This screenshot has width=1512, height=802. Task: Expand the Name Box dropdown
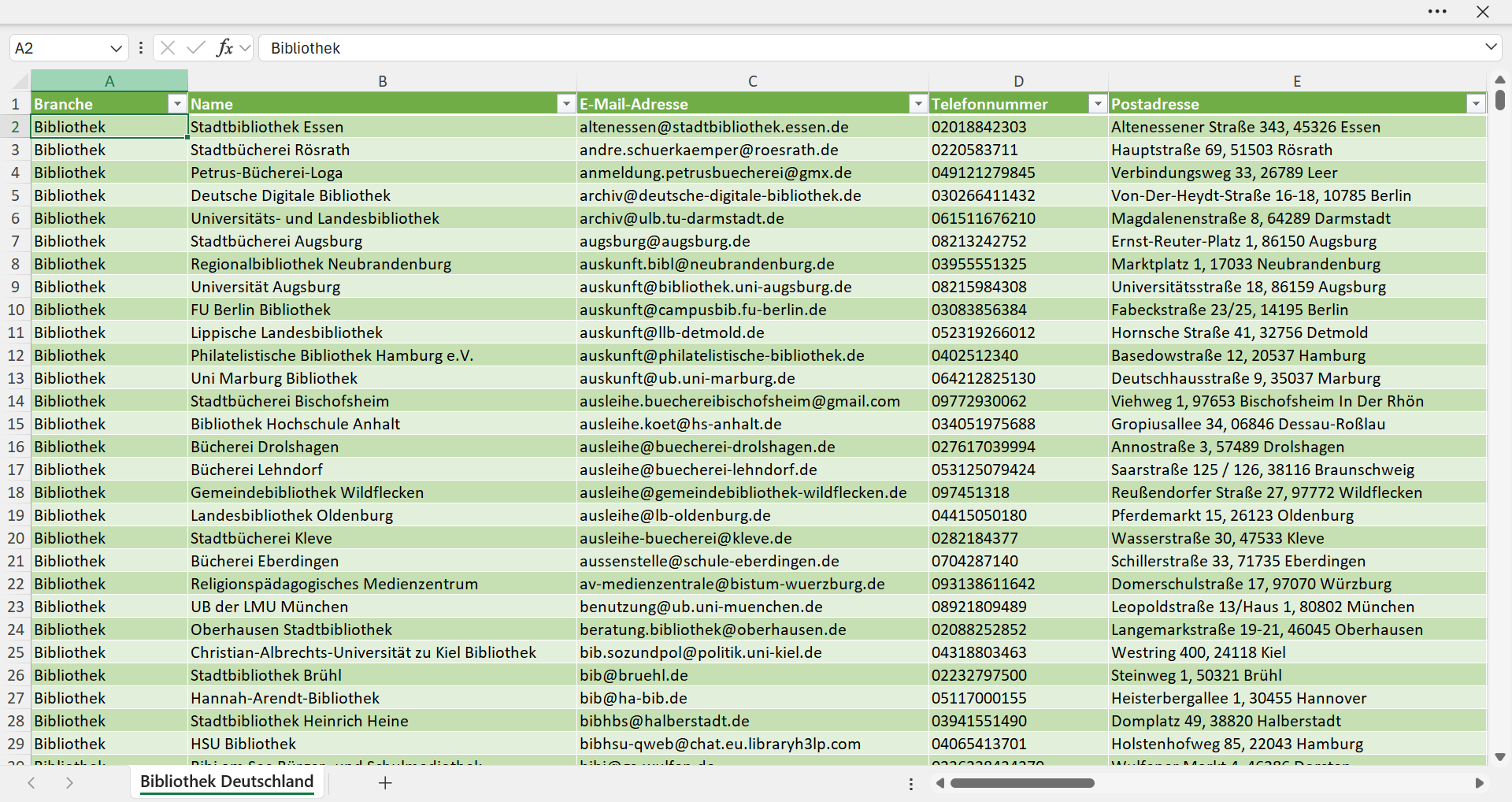pos(116,48)
